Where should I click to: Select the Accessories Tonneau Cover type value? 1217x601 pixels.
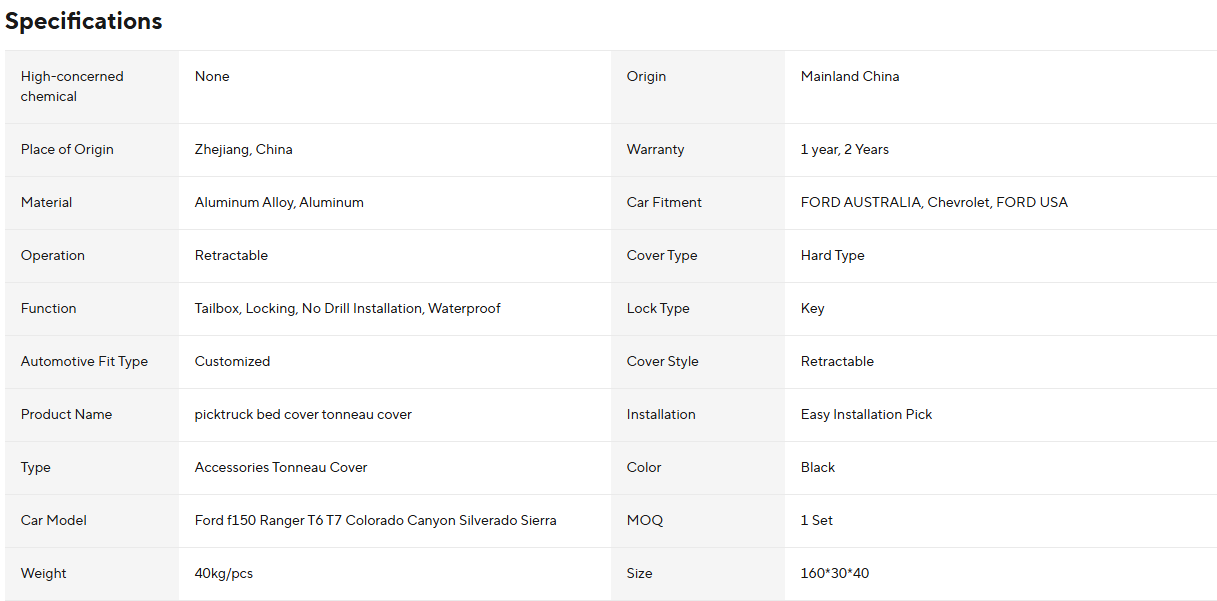click(x=281, y=467)
